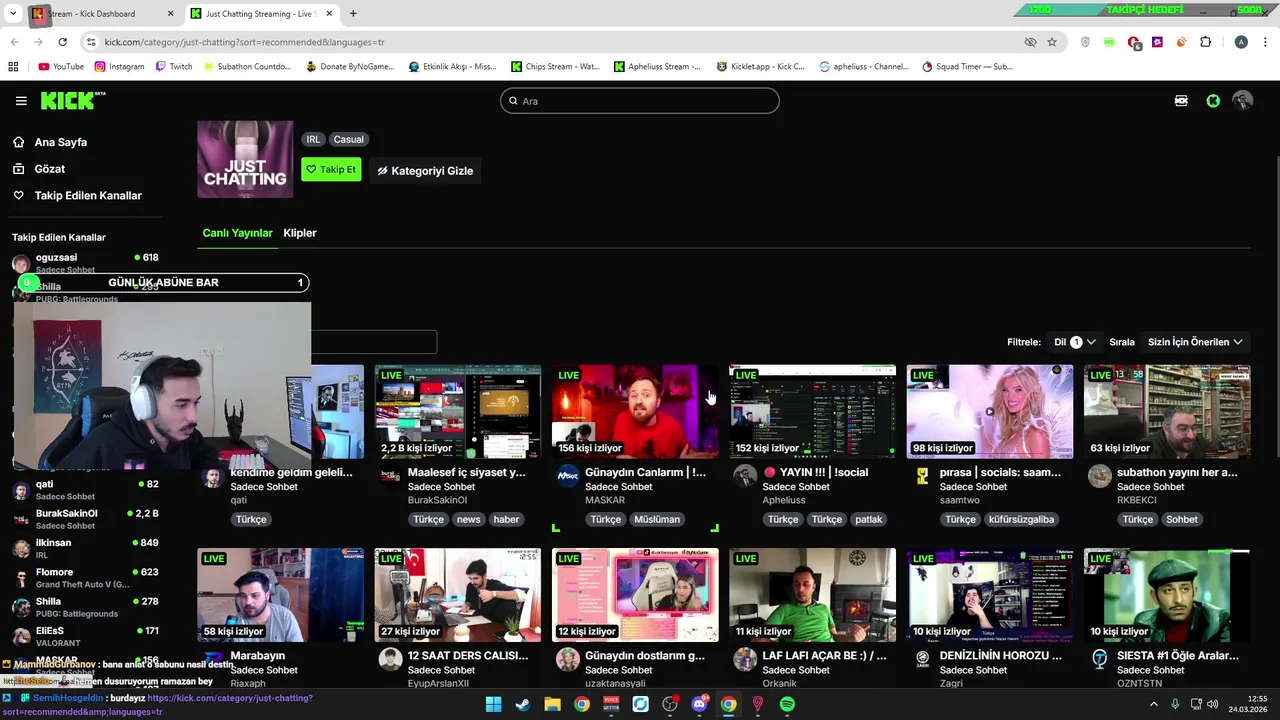This screenshot has height=720, width=1280.
Task: Switch to Canlı Yayınlar tab
Action: click(237, 233)
